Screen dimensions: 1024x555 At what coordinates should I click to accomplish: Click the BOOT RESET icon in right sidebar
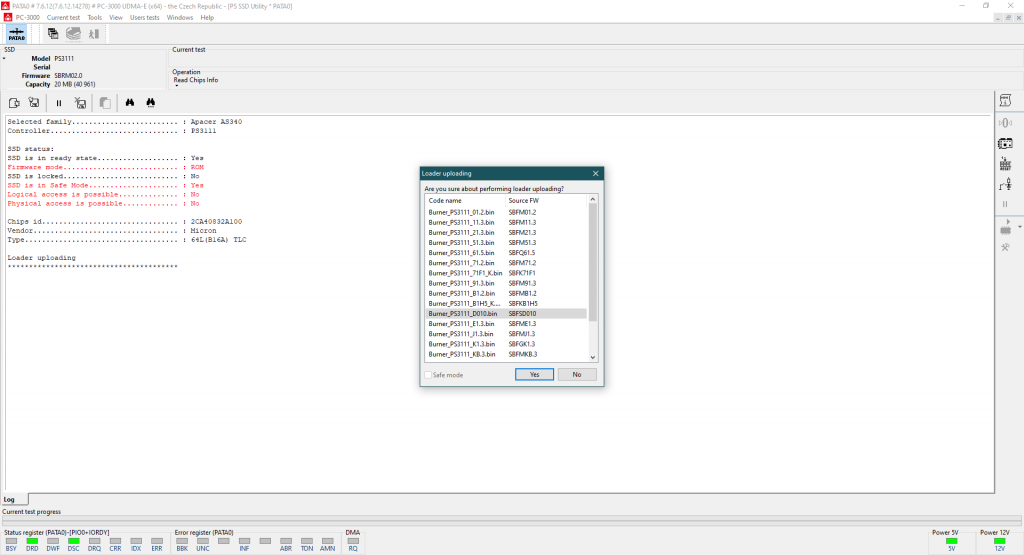(x=1005, y=164)
